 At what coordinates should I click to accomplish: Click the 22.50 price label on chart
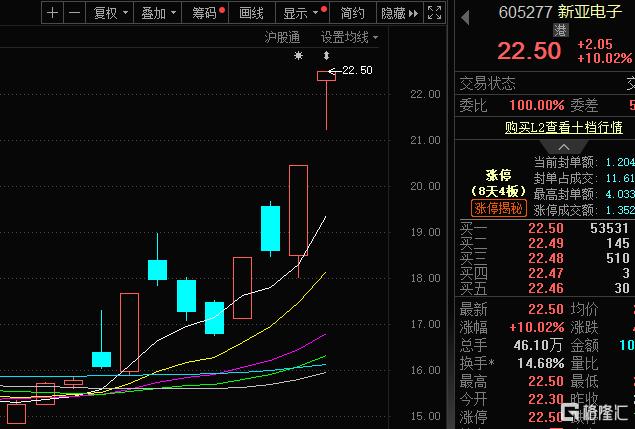tap(357, 70)
